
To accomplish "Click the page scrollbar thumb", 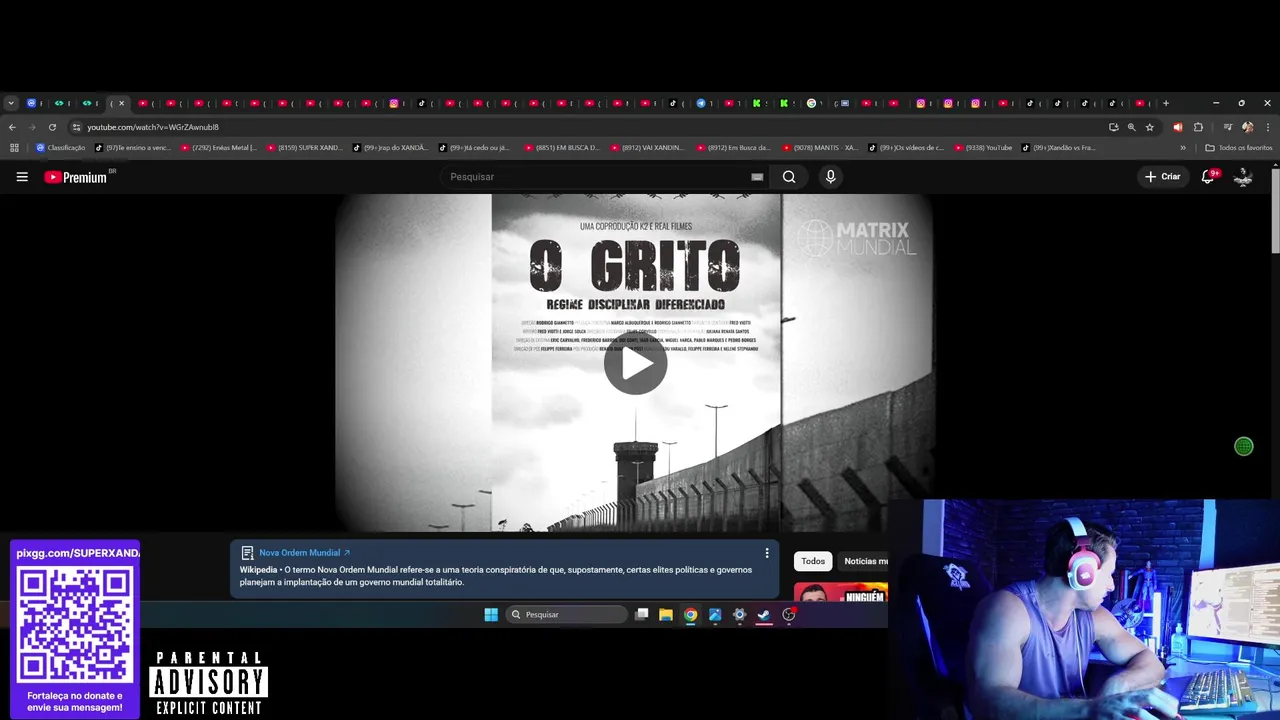I will tap(1275, 210).
